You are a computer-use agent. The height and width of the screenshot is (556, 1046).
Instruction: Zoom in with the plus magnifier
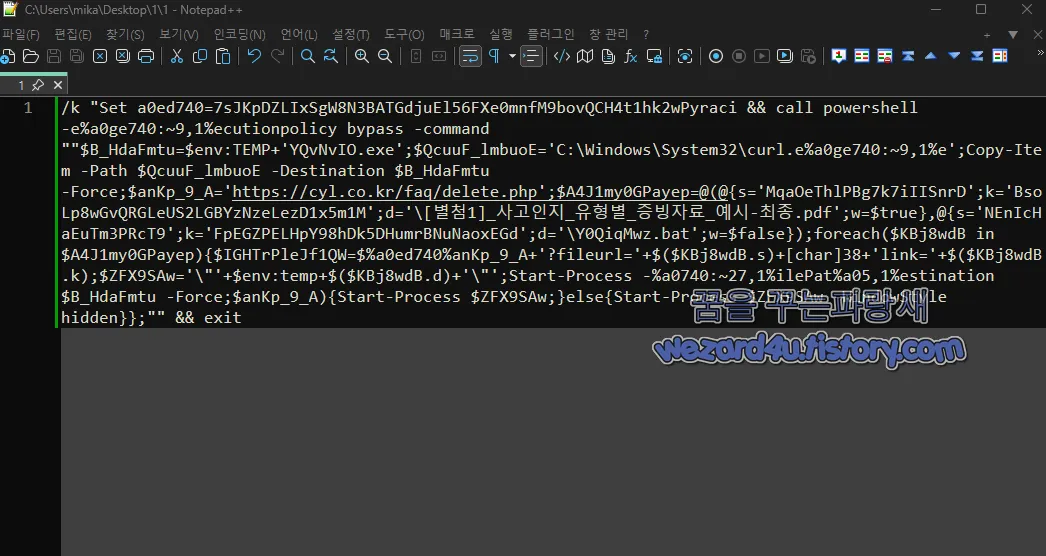coord(362,56)
